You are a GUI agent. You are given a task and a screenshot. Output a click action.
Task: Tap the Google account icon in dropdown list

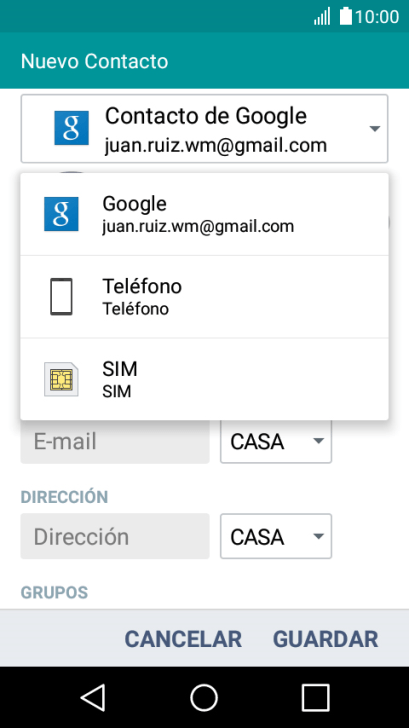point(61,214)
